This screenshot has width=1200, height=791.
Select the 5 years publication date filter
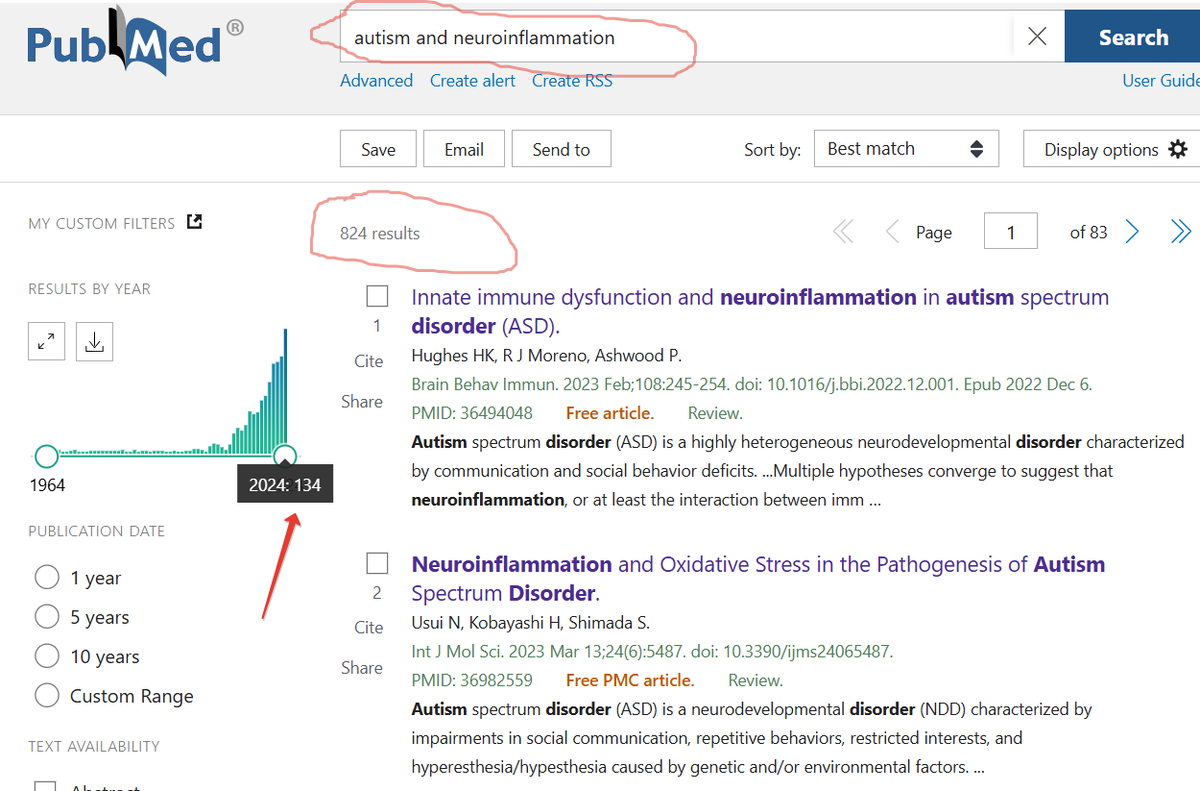(x=47, y=617)
